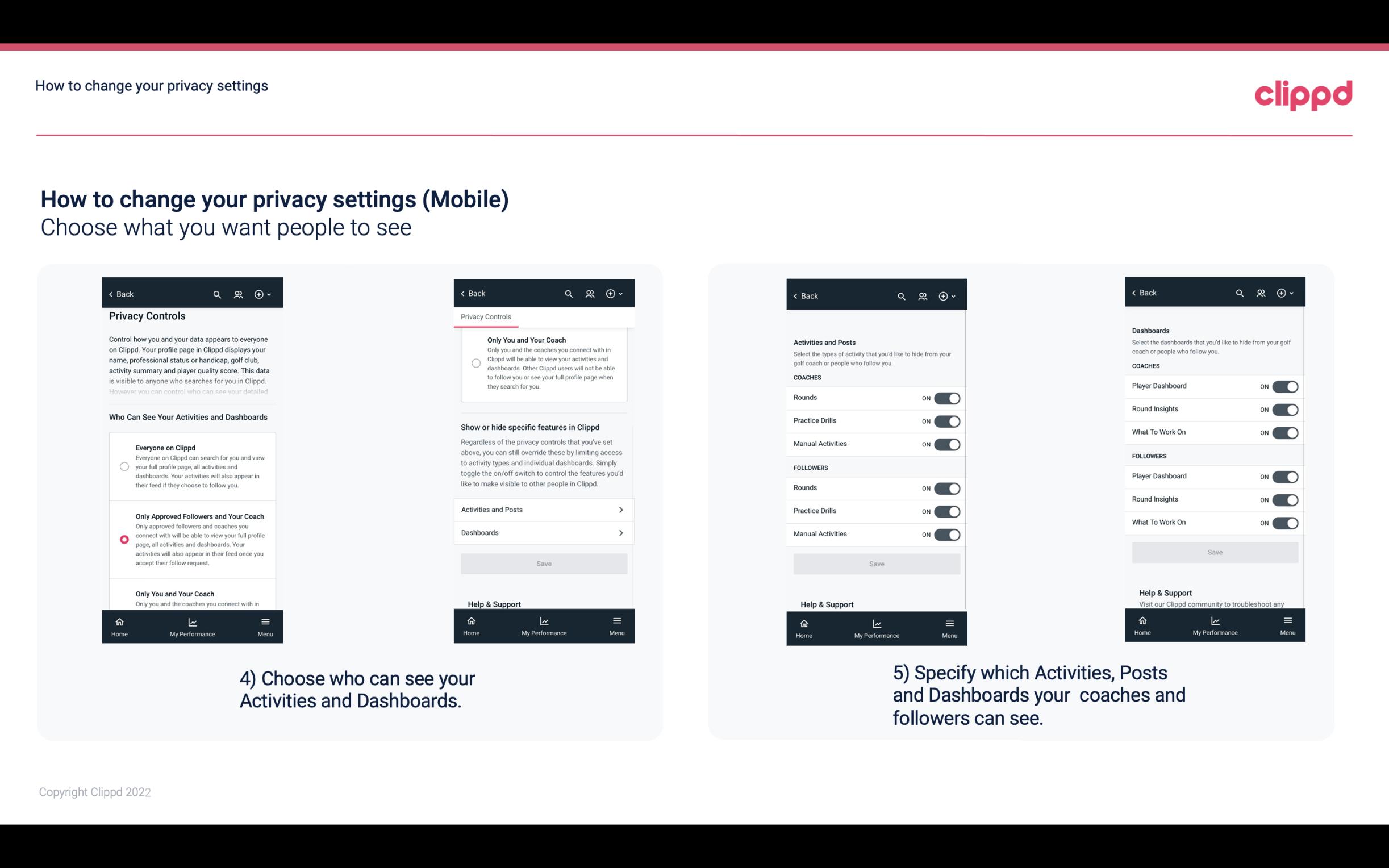The height and width of the screenshot is (868, 1389).
Task: Click the Help and Support section link
Action: pyautogui.click(x=498, y=603)
